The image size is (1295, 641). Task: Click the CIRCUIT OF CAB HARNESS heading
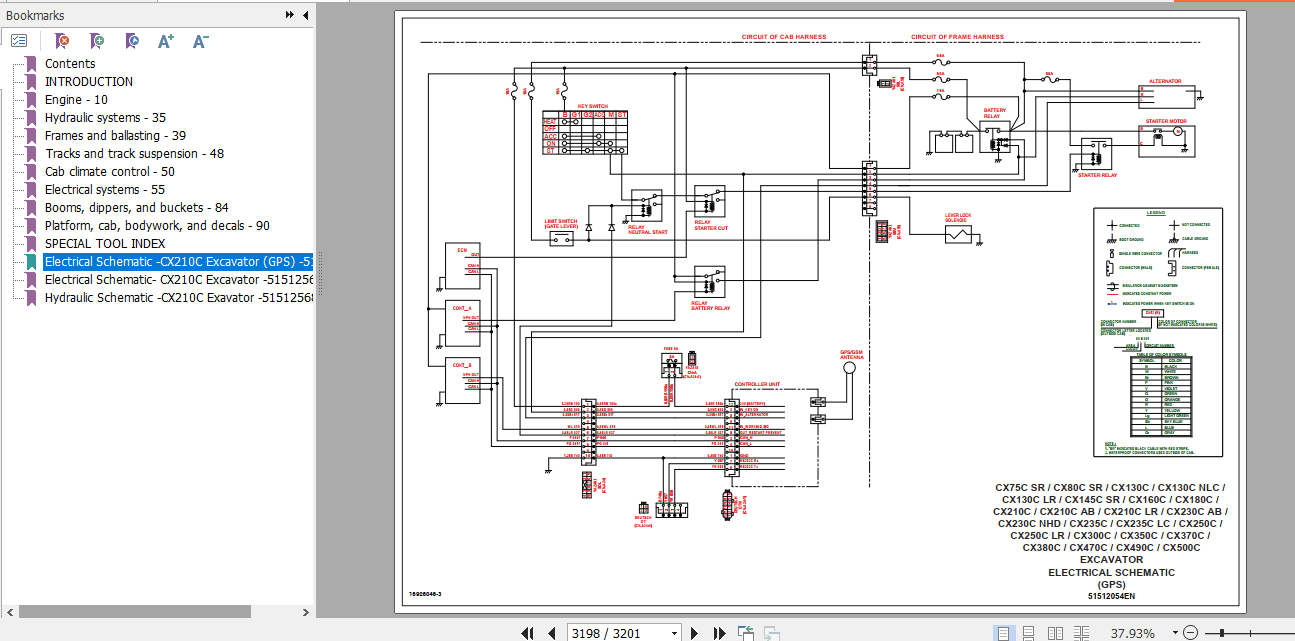[x=784, y=37]
